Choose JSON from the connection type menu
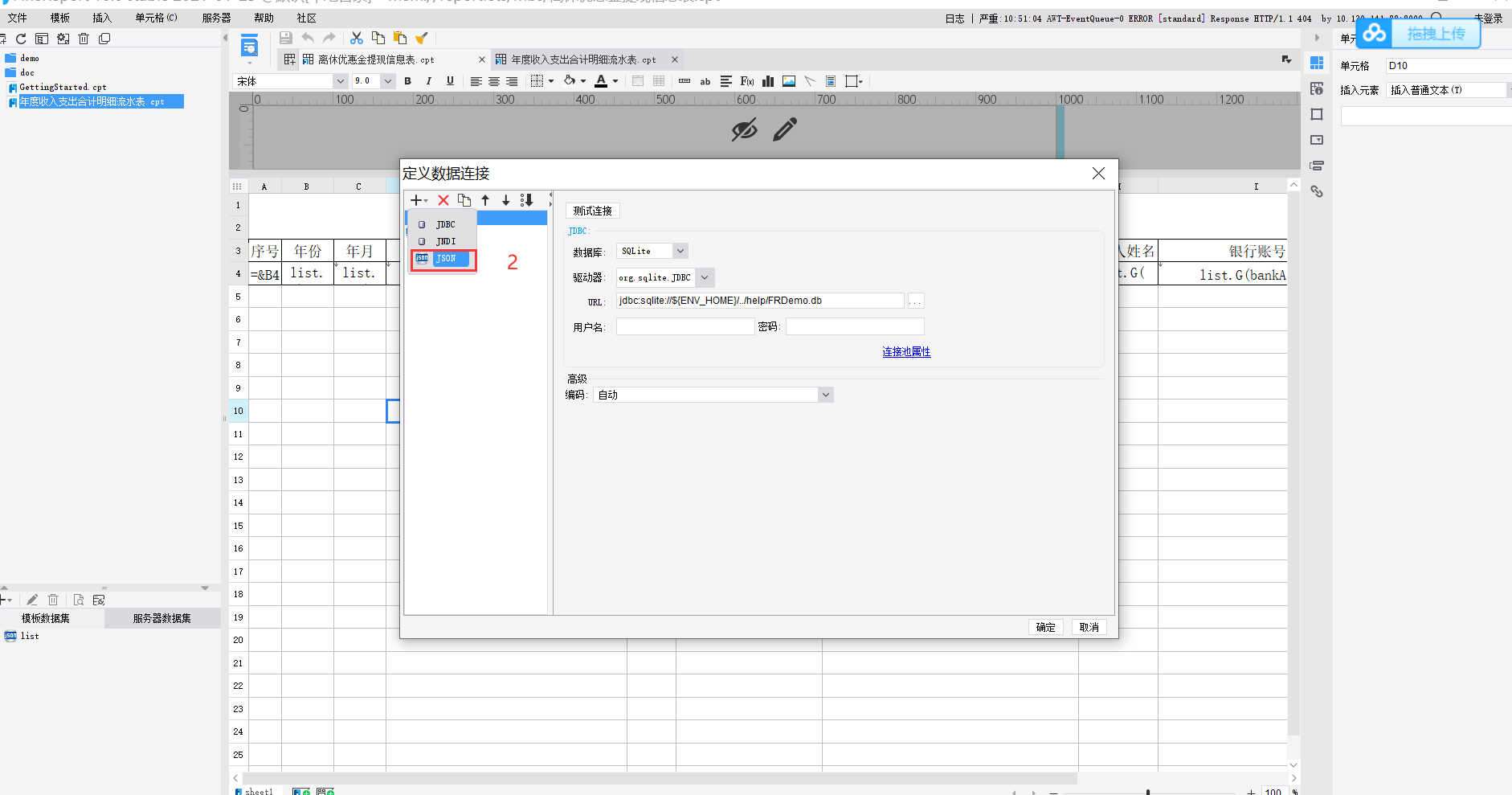1512x795 pixels. pyautogui.click(x=443, y=258)
